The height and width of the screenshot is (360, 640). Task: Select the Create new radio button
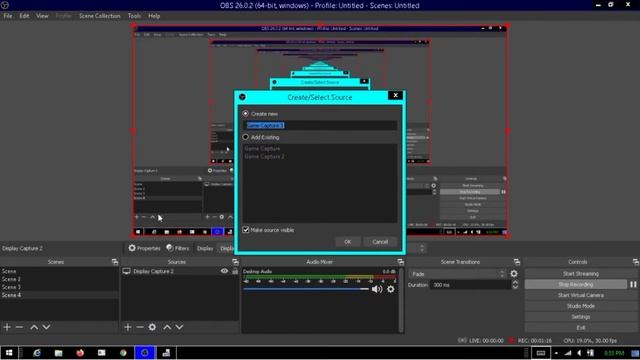pos(245,113)
